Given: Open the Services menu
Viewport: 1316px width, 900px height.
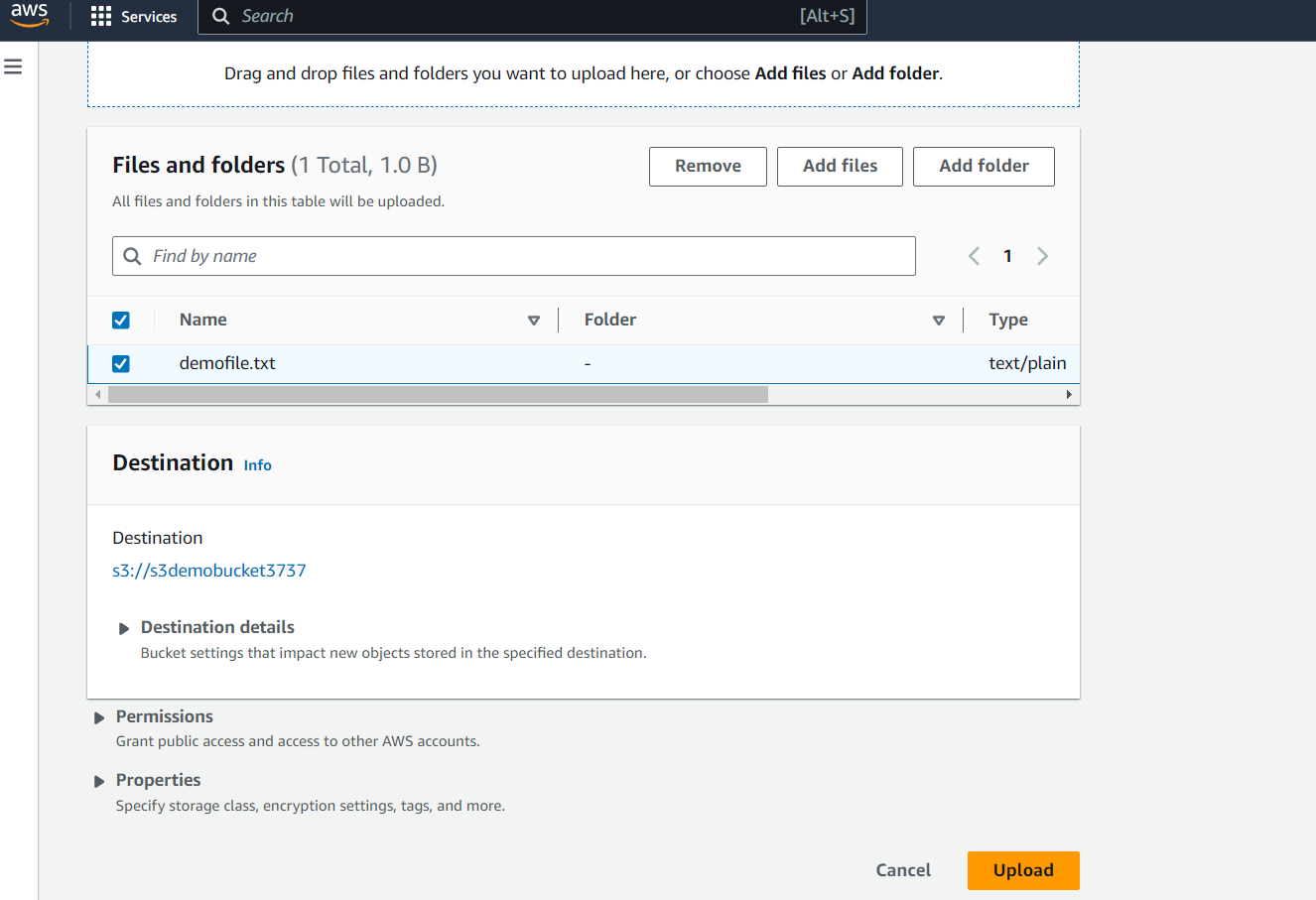Looking at the screenshot, I should pos(134,16).
